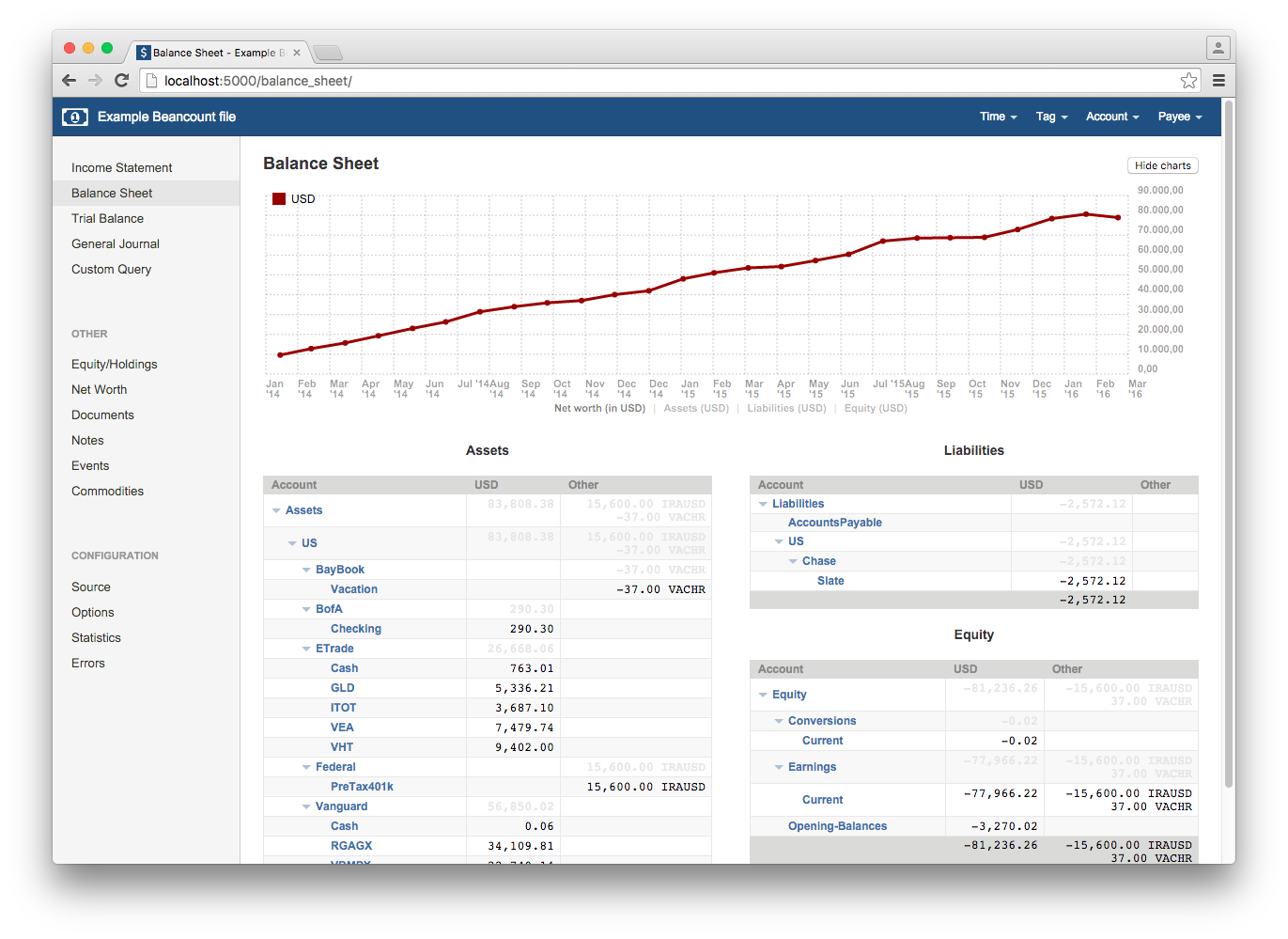Switch the chart to Assets (USD)
The image size is (1288, 939).
click(x=696, y=408)
